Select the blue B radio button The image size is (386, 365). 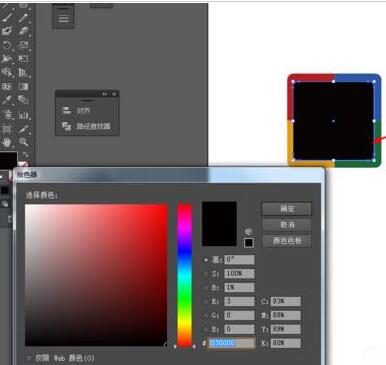point(206,329)
